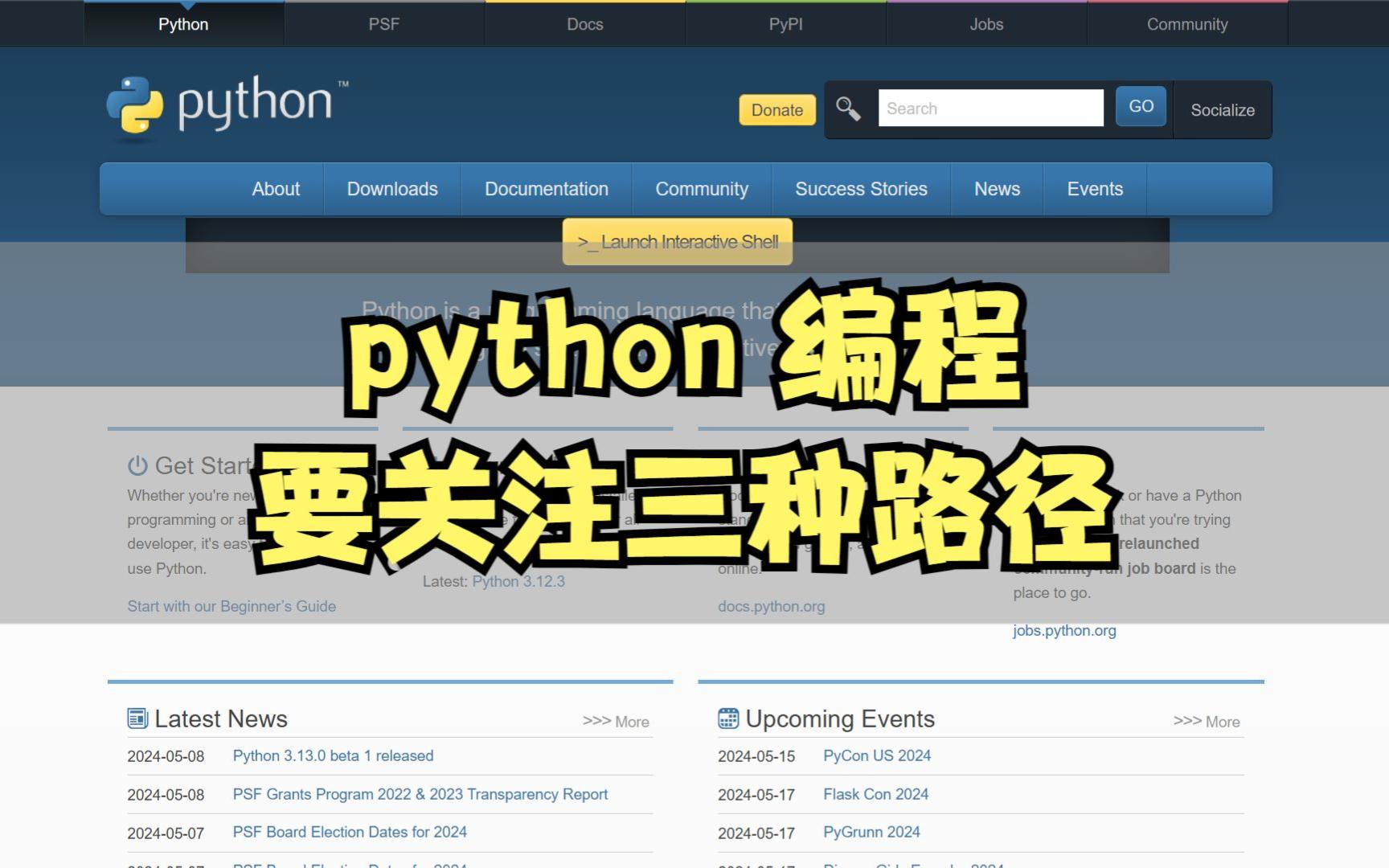
Task: Open the PyGrunn 2024 event
Action: [x=871, y=832]
